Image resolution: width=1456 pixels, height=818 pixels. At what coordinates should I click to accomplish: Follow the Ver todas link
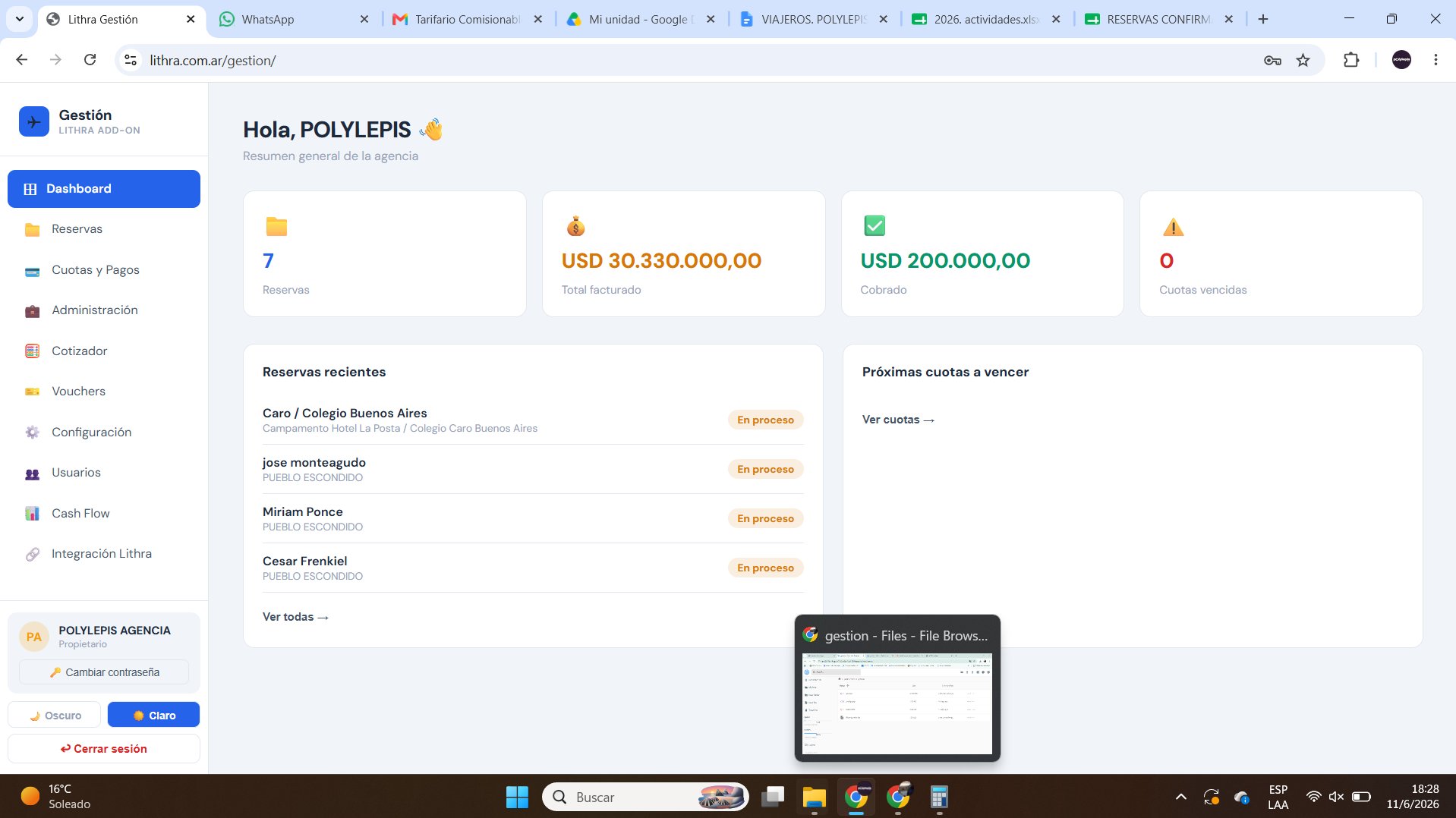pyautogui.click(x=295, y=617)
